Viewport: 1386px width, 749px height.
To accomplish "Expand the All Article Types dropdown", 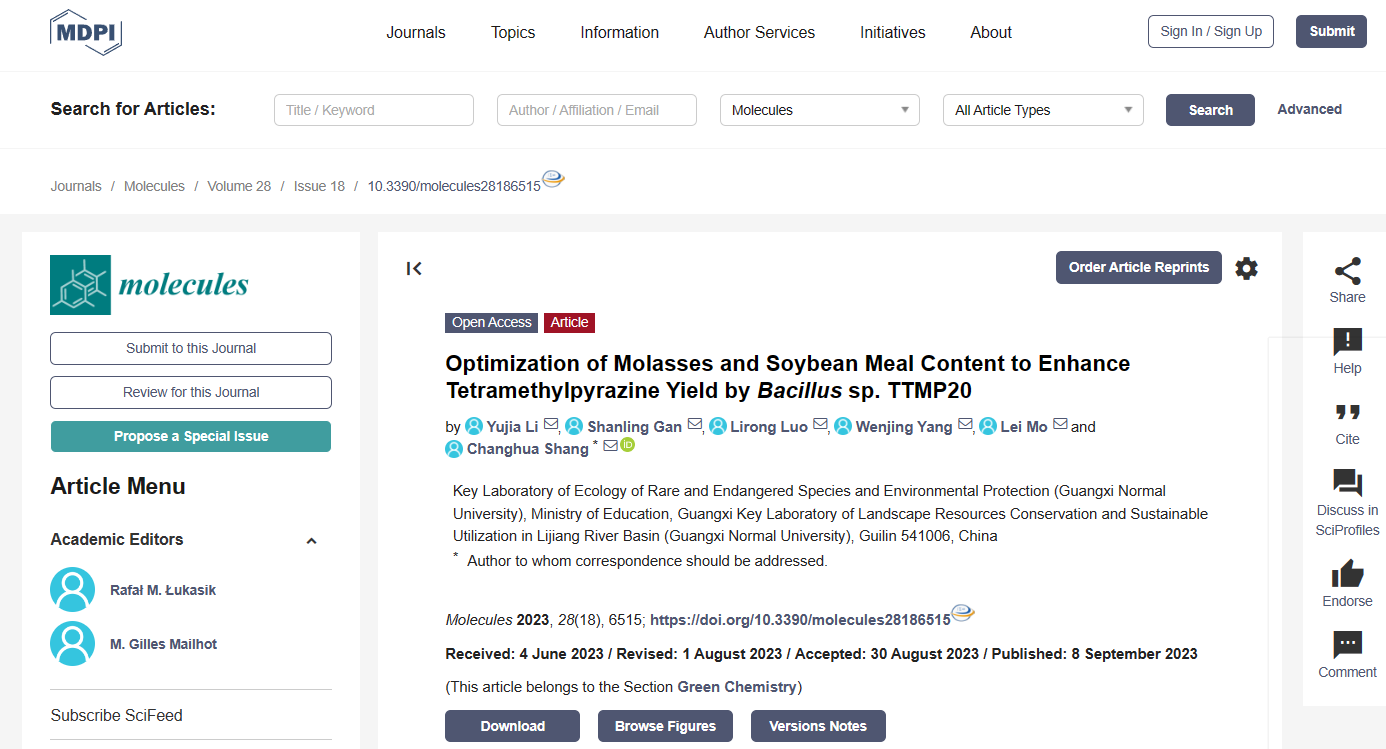I will [1042, 110].
